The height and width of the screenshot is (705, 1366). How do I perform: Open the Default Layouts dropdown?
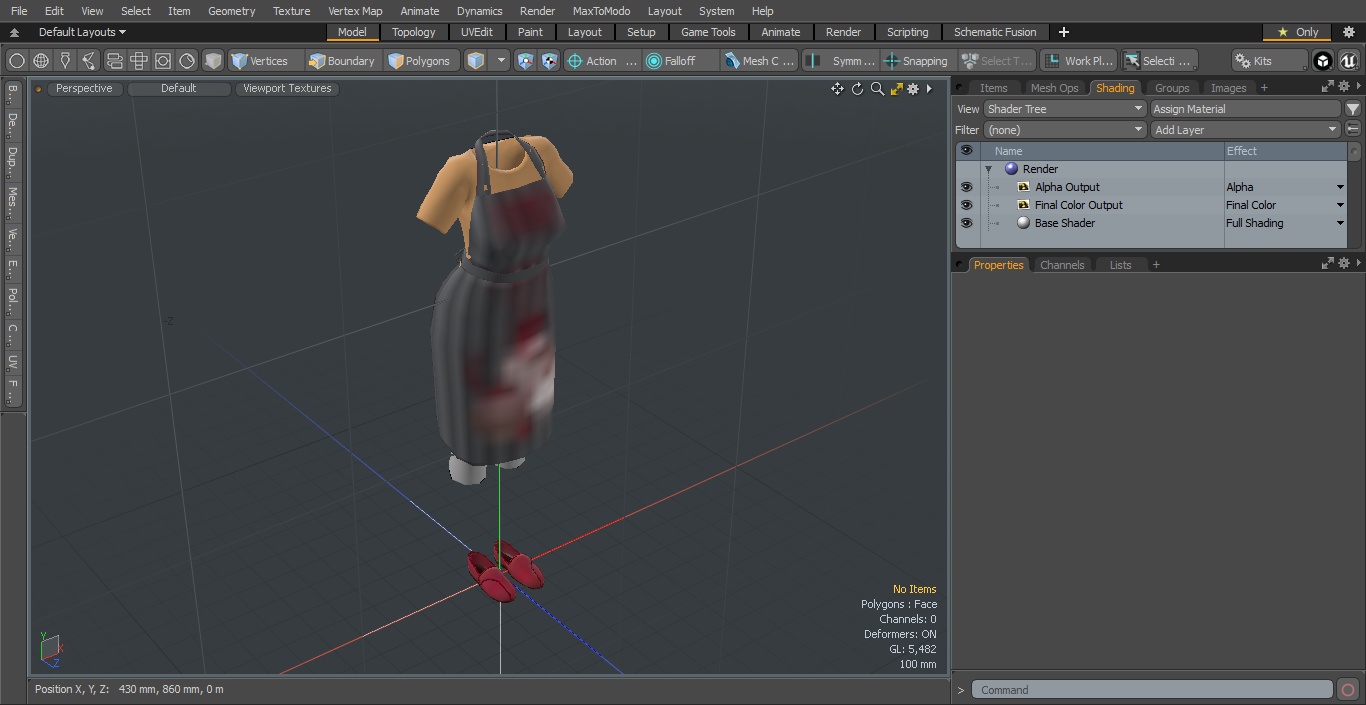[82, 32]
